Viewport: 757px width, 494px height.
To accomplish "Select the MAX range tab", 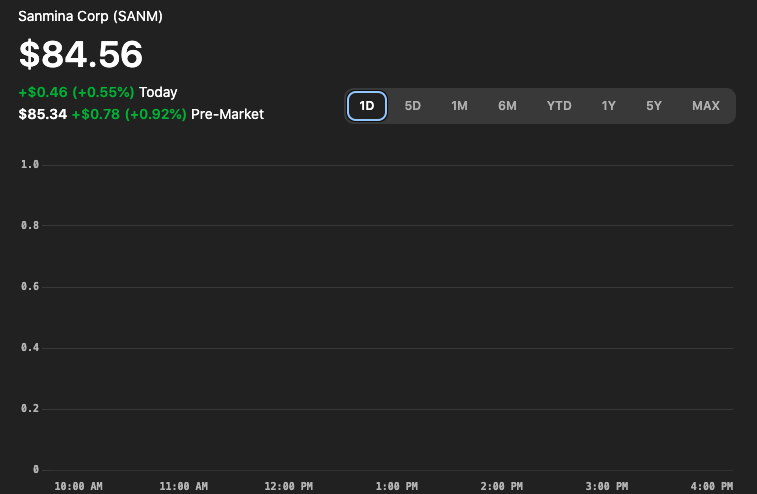I will click(x=706, y=106).
